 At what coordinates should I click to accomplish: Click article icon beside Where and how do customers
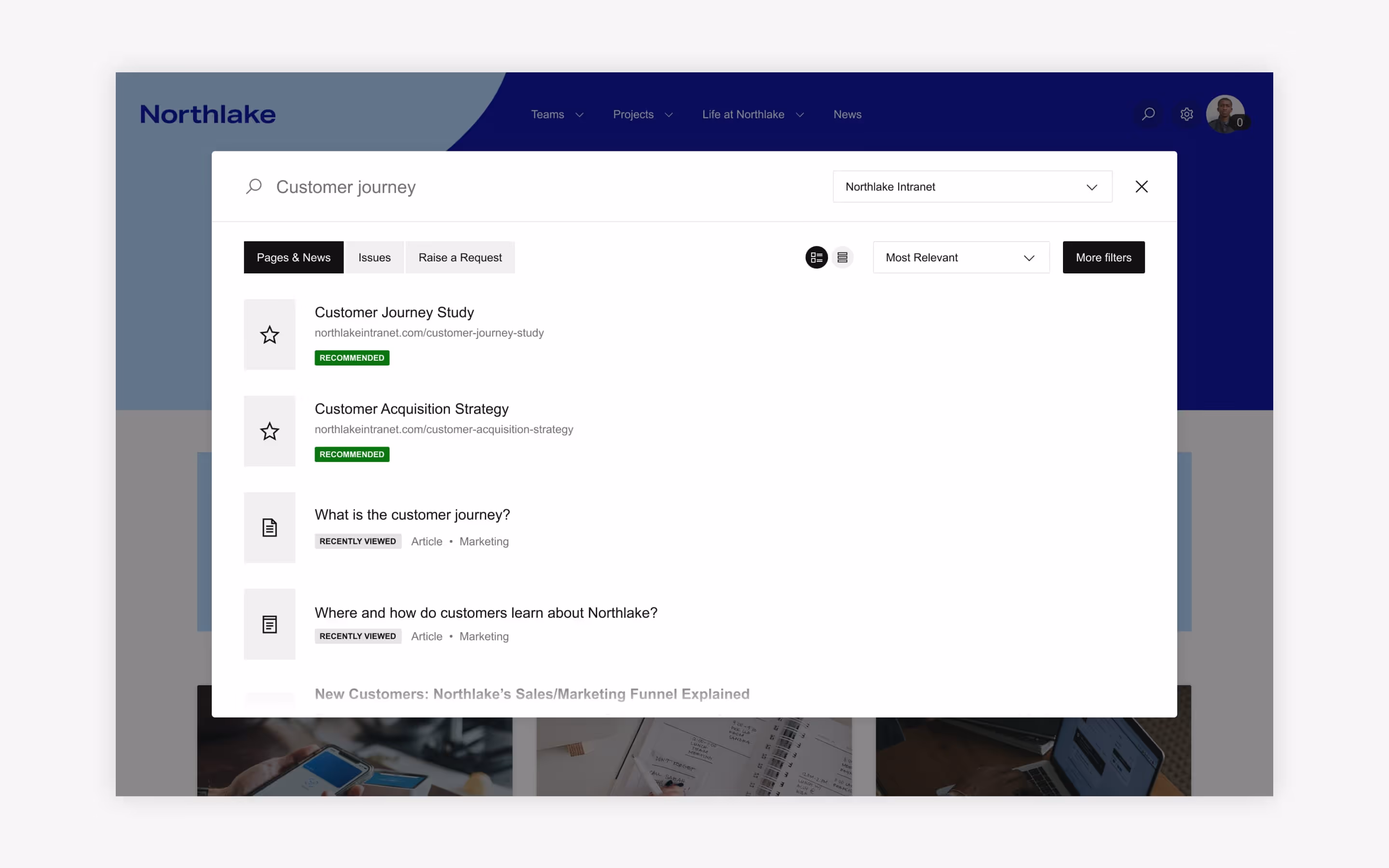point(269,624)
